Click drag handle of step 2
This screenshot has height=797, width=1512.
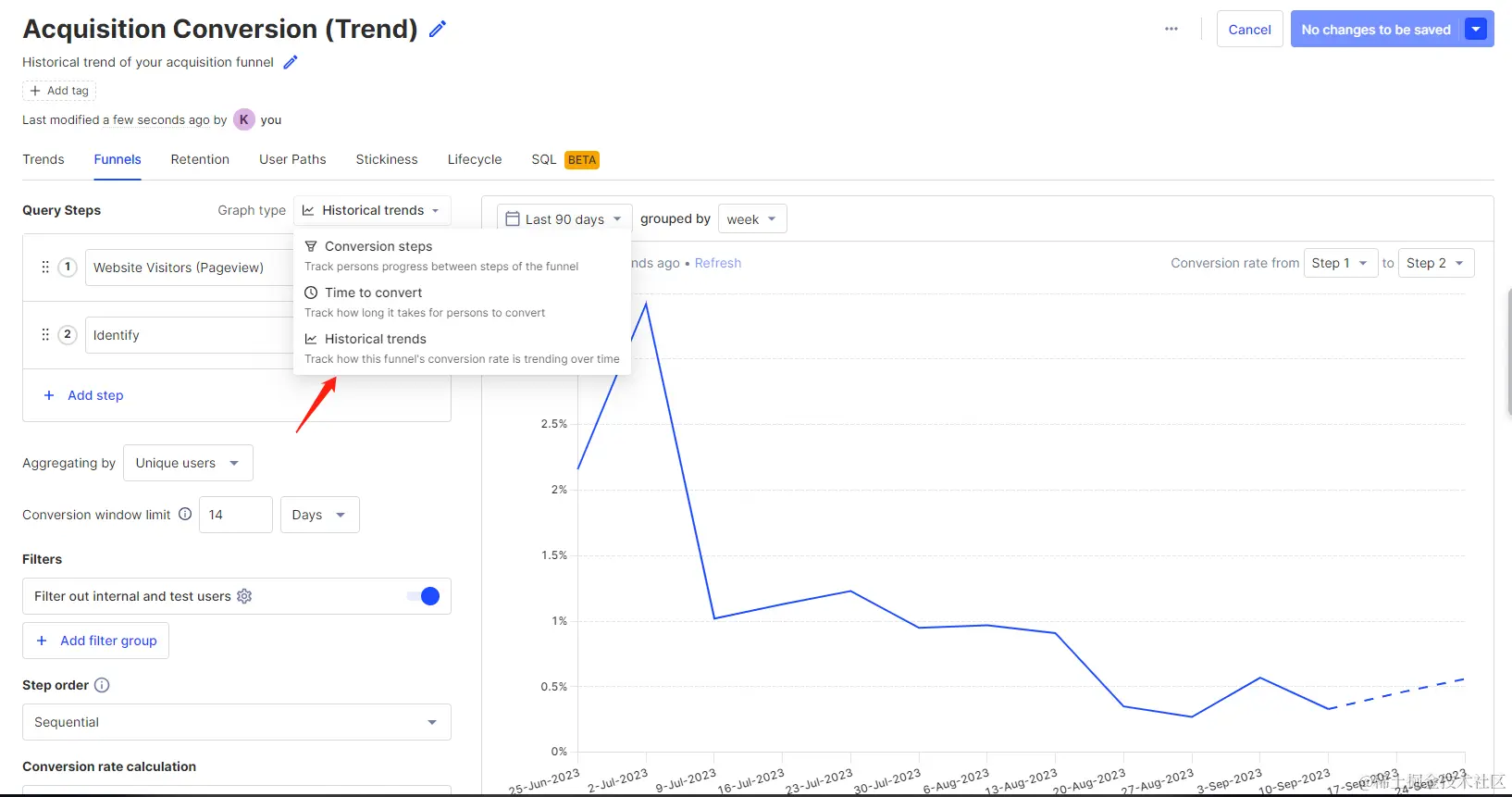click(45, 334)
